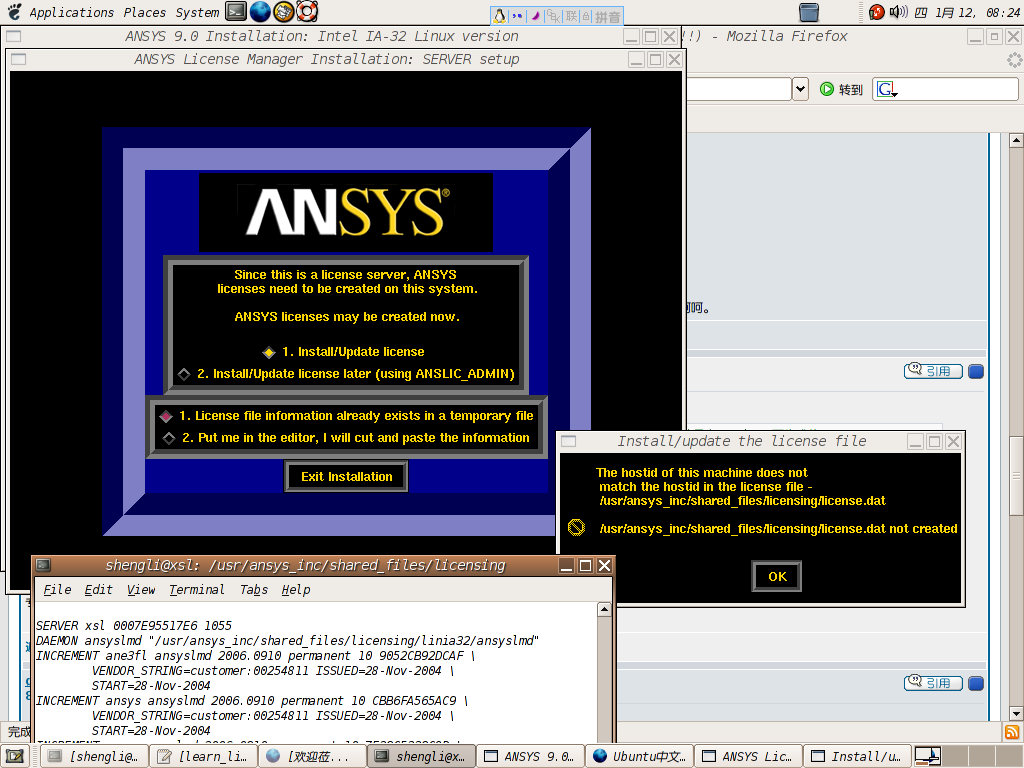The image size is (1024, 768).
Task: Toggle the moon-shaped width icon on input bar
Action: 535,16
